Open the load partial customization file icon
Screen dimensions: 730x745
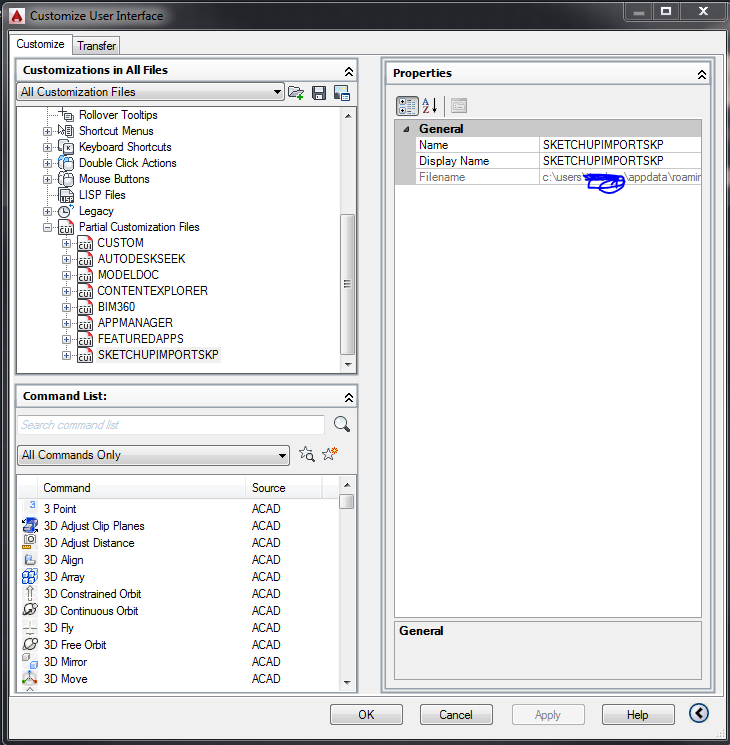(x=296, y=92)
